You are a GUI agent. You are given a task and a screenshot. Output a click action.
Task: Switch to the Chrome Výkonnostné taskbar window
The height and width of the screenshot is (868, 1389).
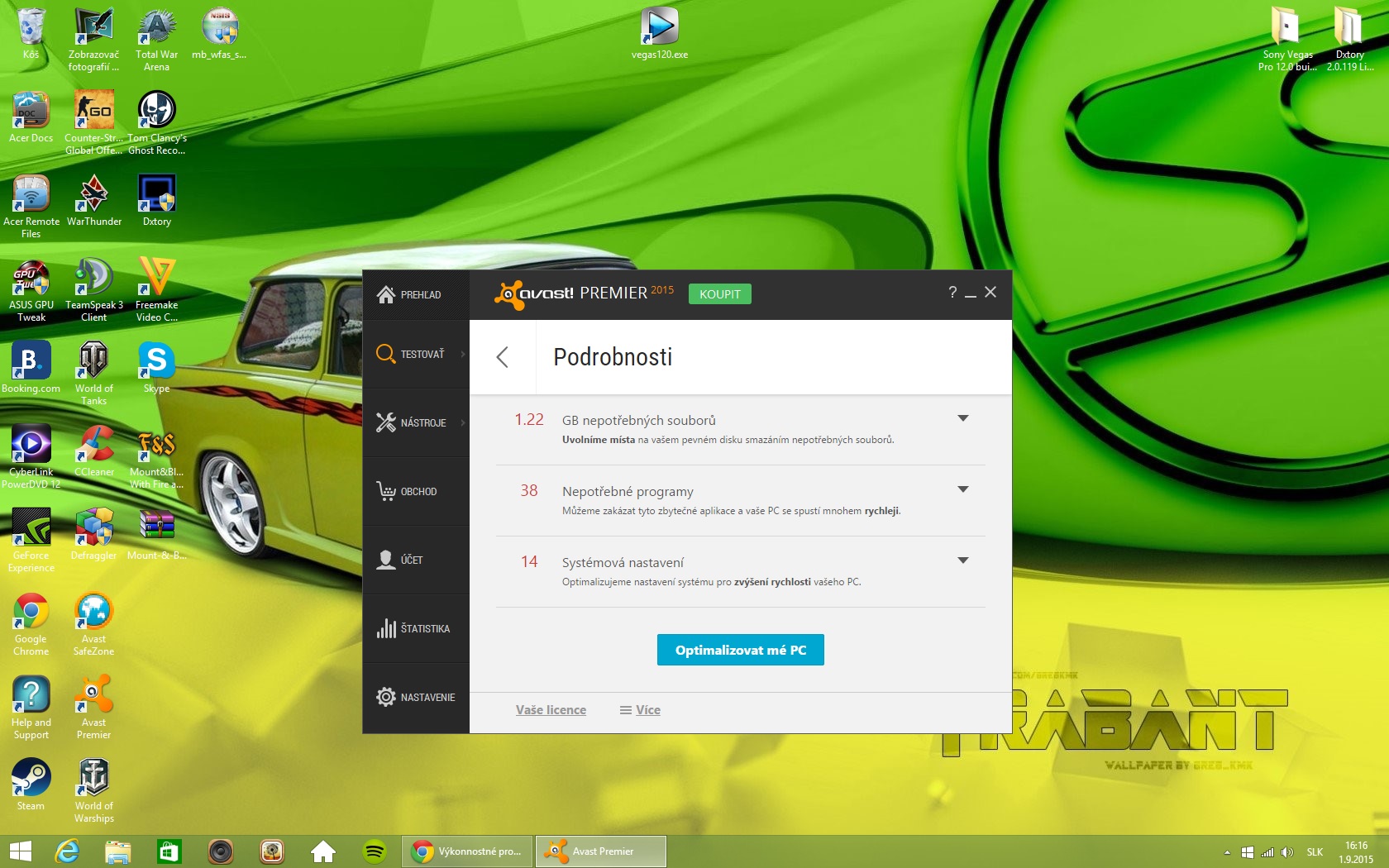click(466, 851)
